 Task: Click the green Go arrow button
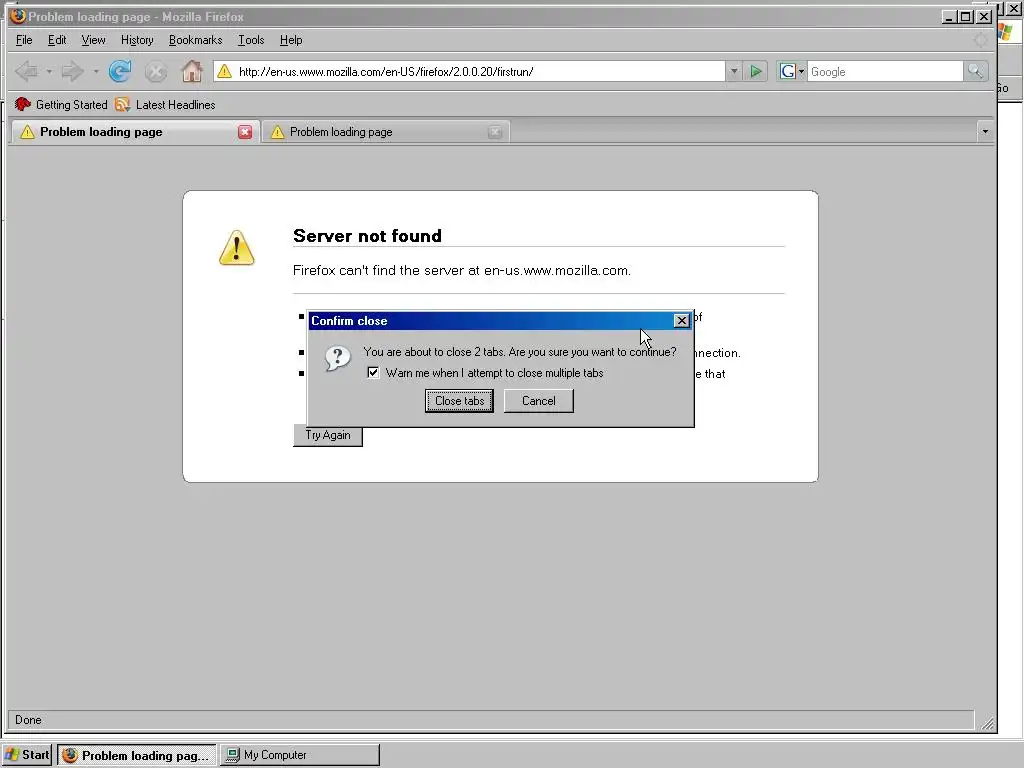point(756,71)
